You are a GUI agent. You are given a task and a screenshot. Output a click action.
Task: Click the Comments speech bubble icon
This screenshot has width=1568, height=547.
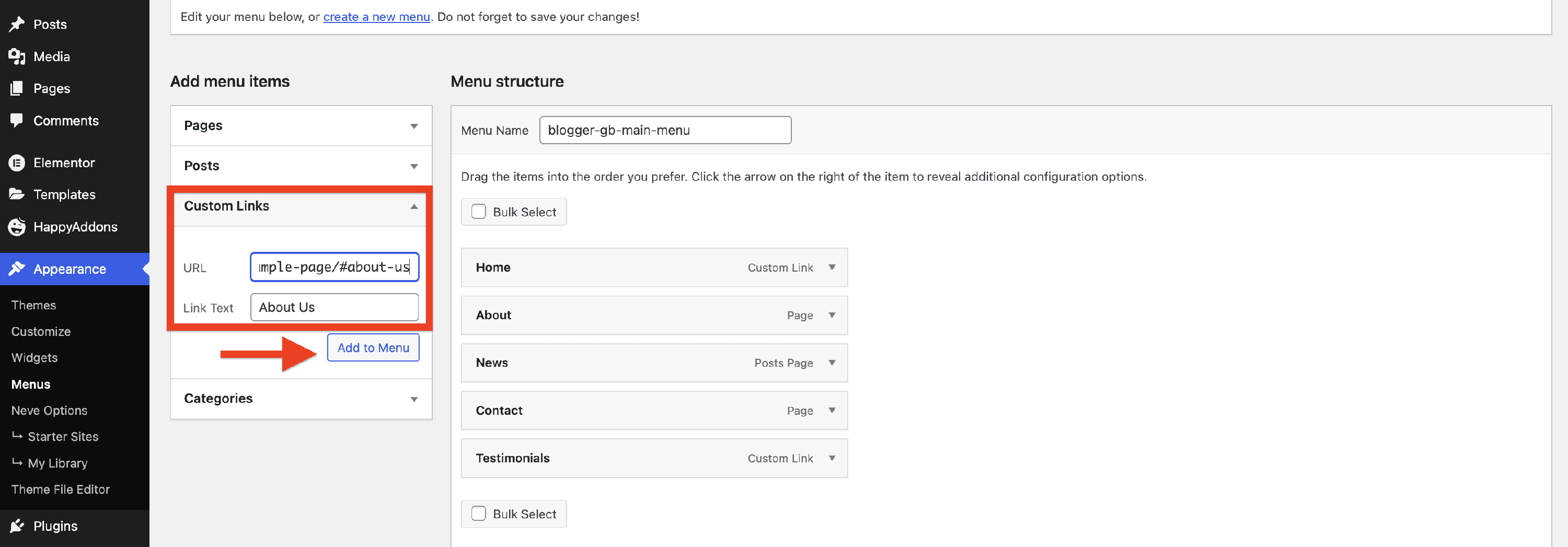17,121
